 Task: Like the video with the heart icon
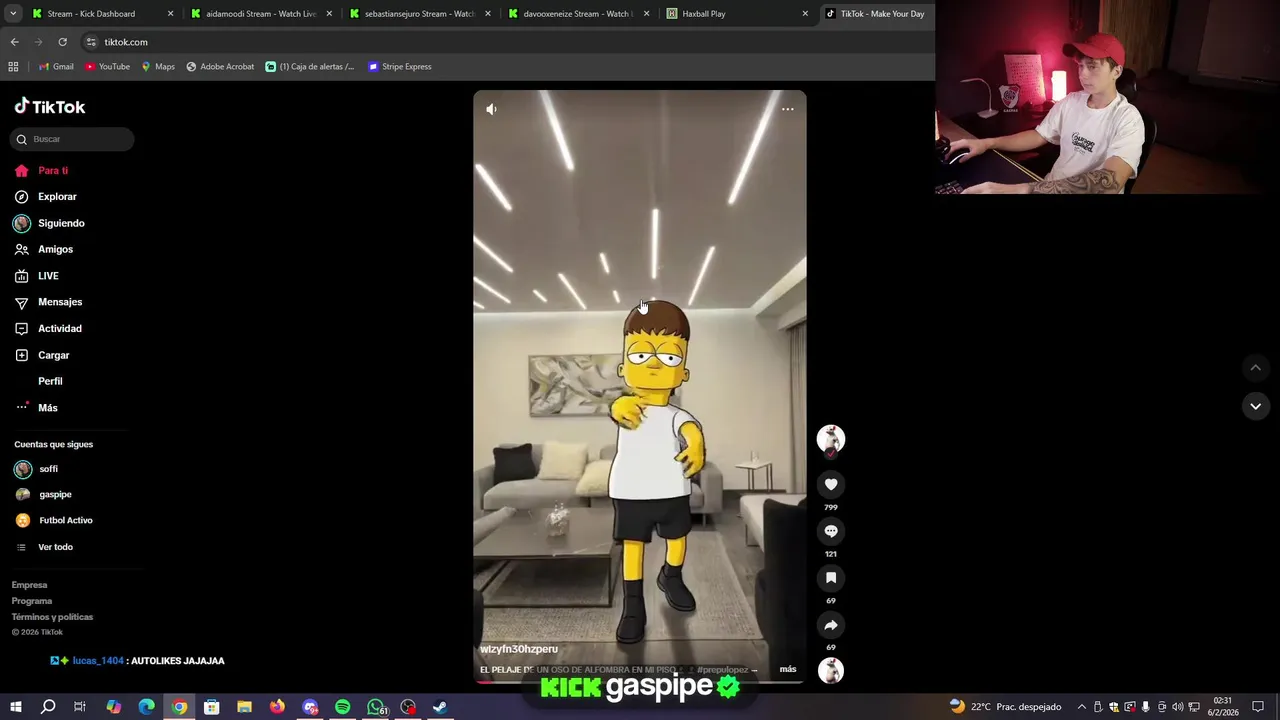[x=831, y=484]
